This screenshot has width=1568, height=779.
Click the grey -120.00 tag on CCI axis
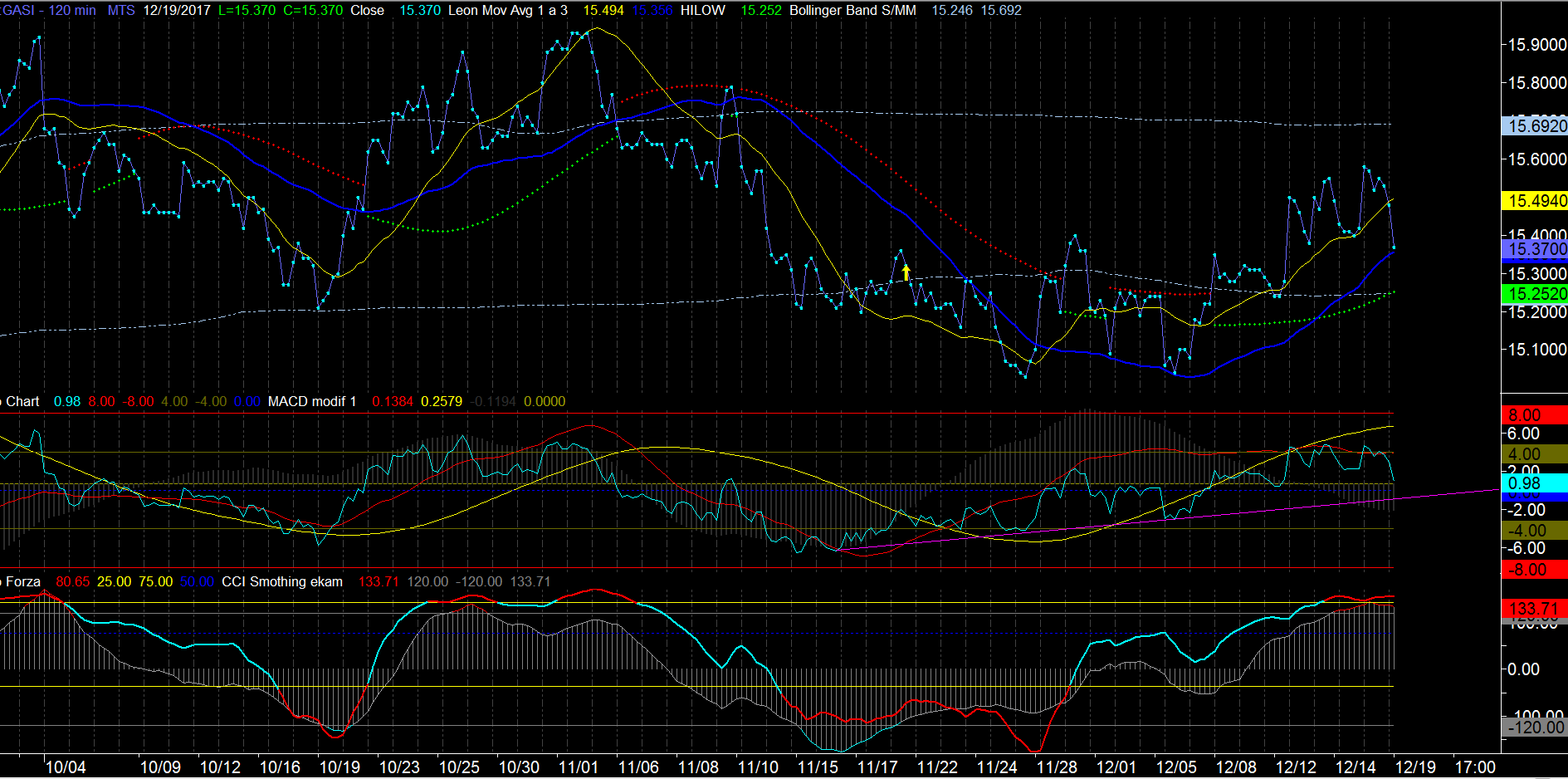[1535, 728]
